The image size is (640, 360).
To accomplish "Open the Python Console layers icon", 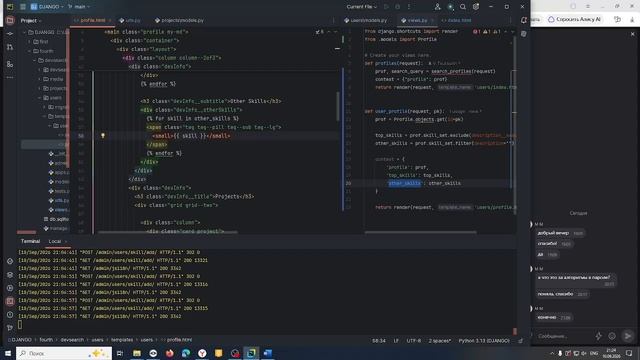I will [x=10, y=275].
